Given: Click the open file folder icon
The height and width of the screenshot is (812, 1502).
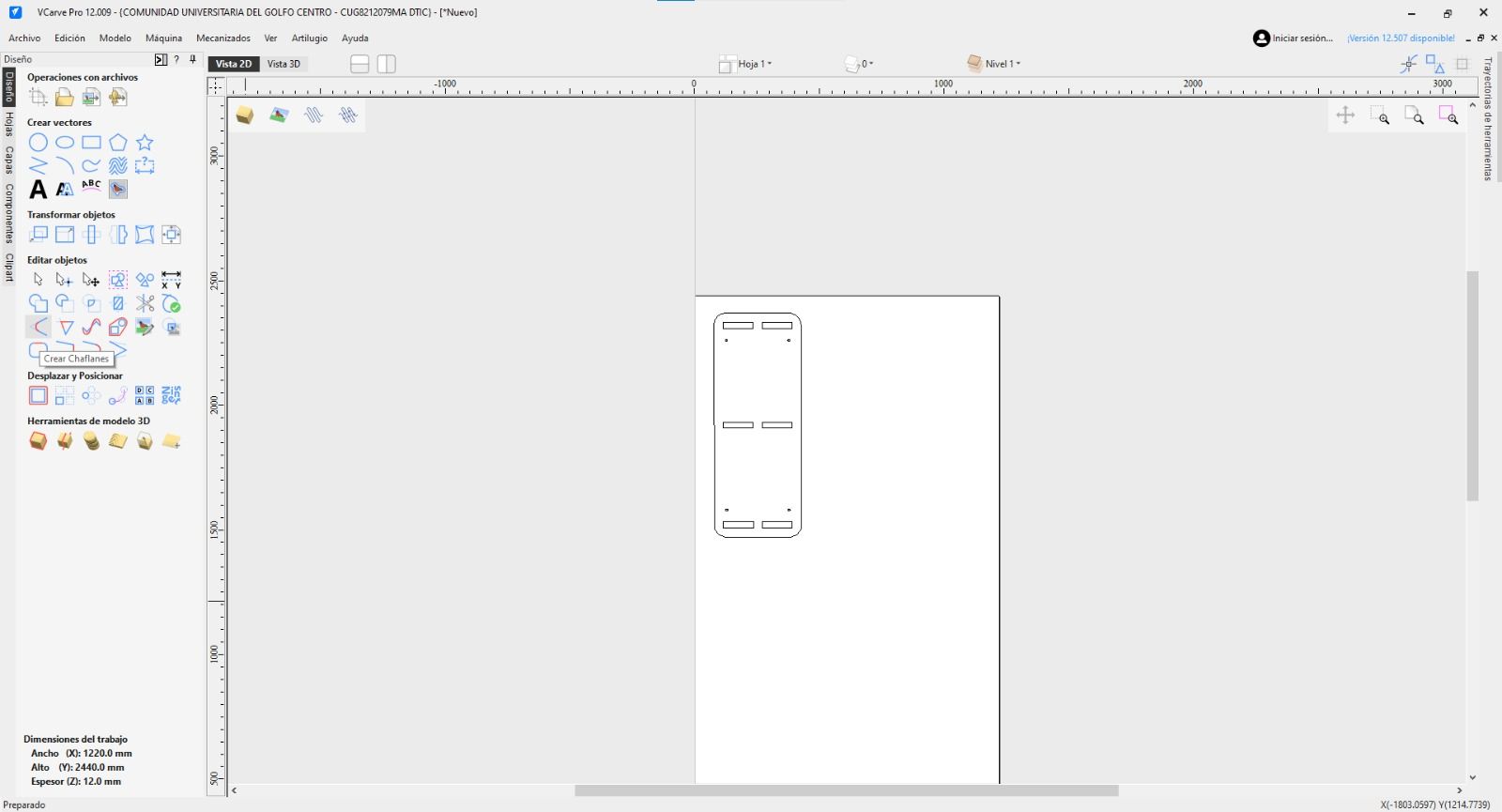Looking at the screenshot, I should (x=65, y=97).
